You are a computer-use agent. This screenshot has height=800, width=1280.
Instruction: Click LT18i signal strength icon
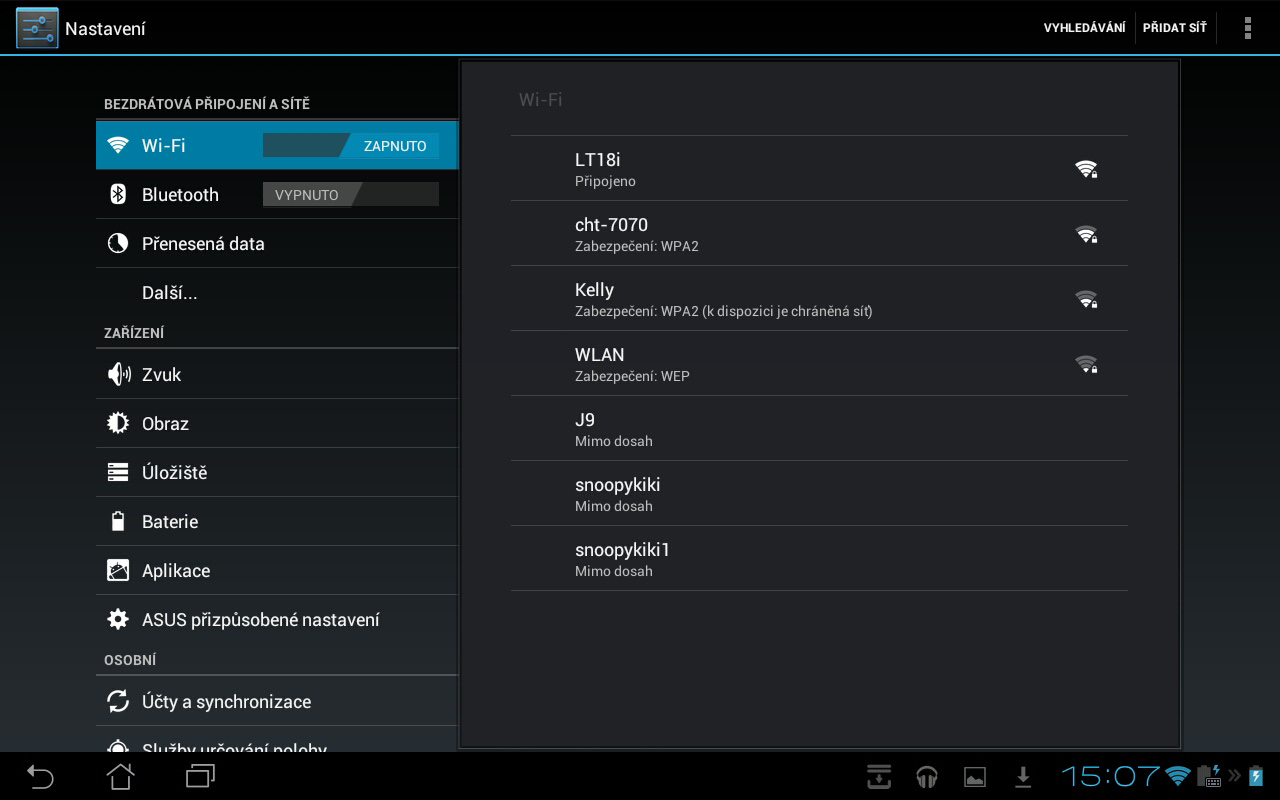click(x=1086, y=169)
